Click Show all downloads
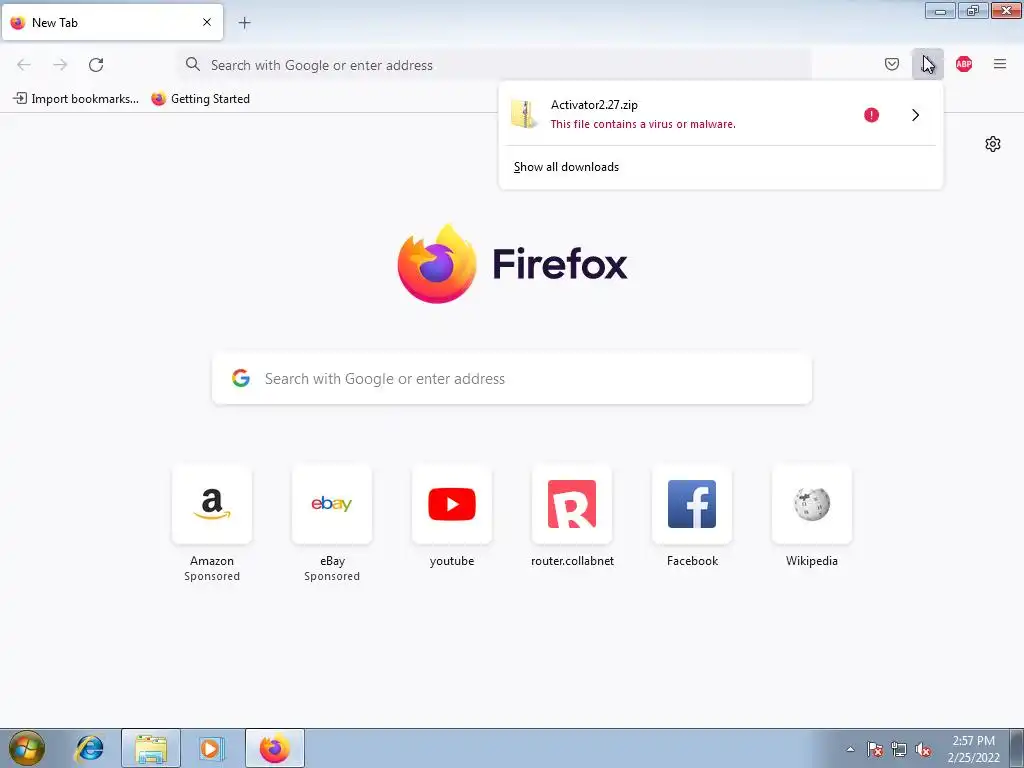This screenshot has width=1024, height=768. coord(566,167)
